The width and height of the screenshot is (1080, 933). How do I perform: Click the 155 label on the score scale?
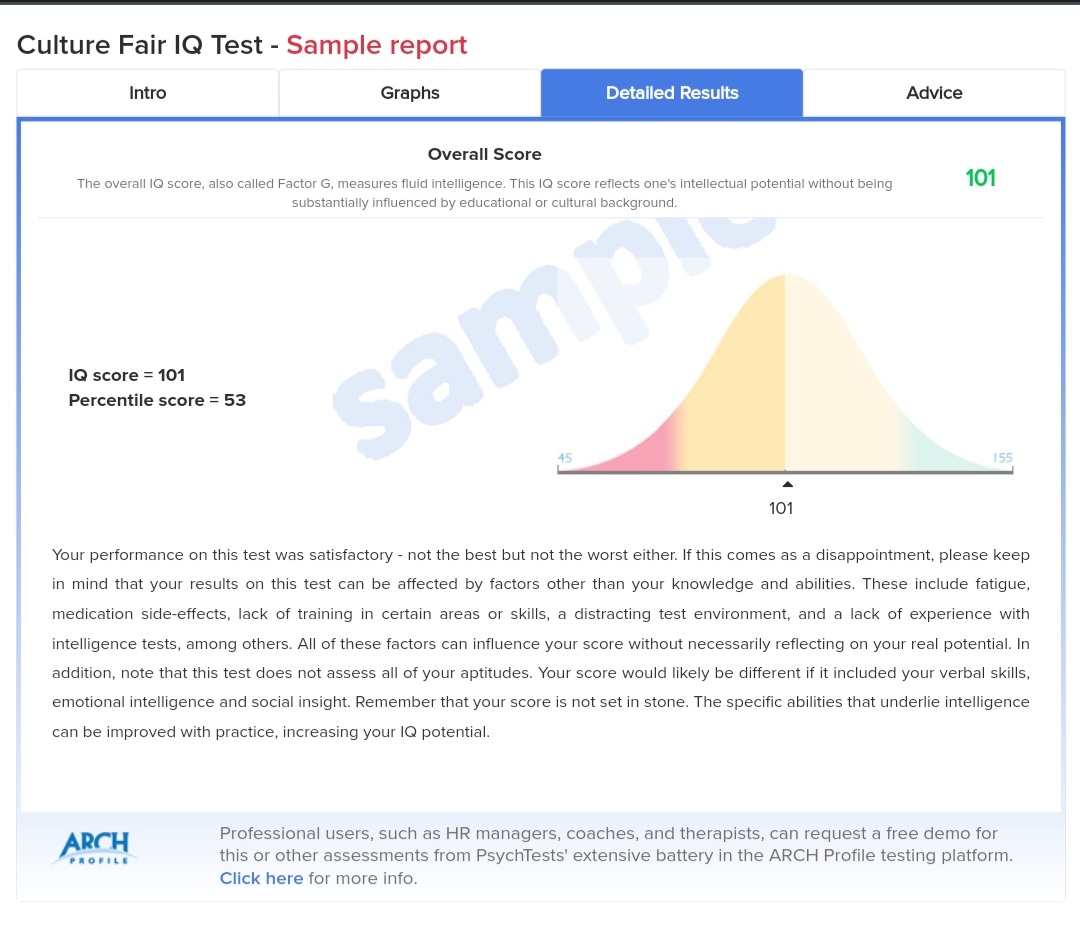point(1002,457)
